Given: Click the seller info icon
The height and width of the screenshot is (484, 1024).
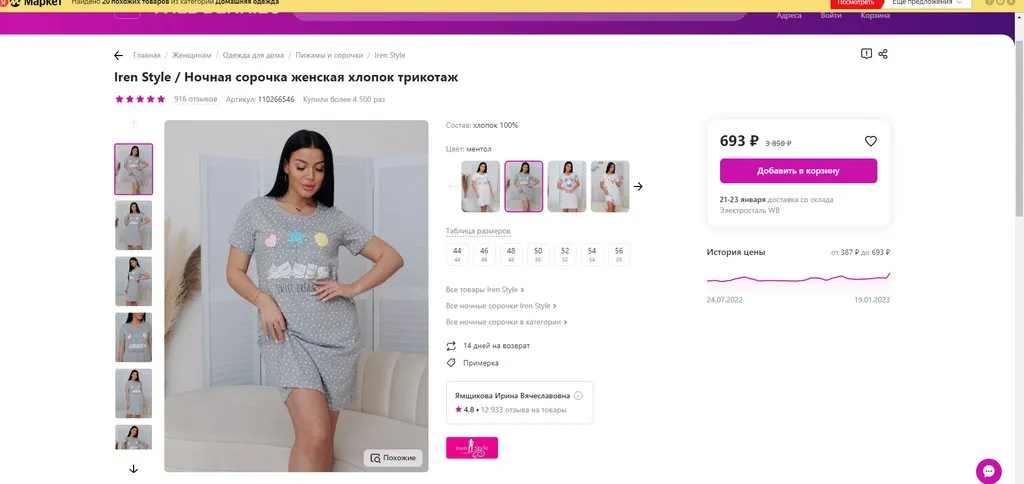Looking at the screenshot, I should pos(578,395).
